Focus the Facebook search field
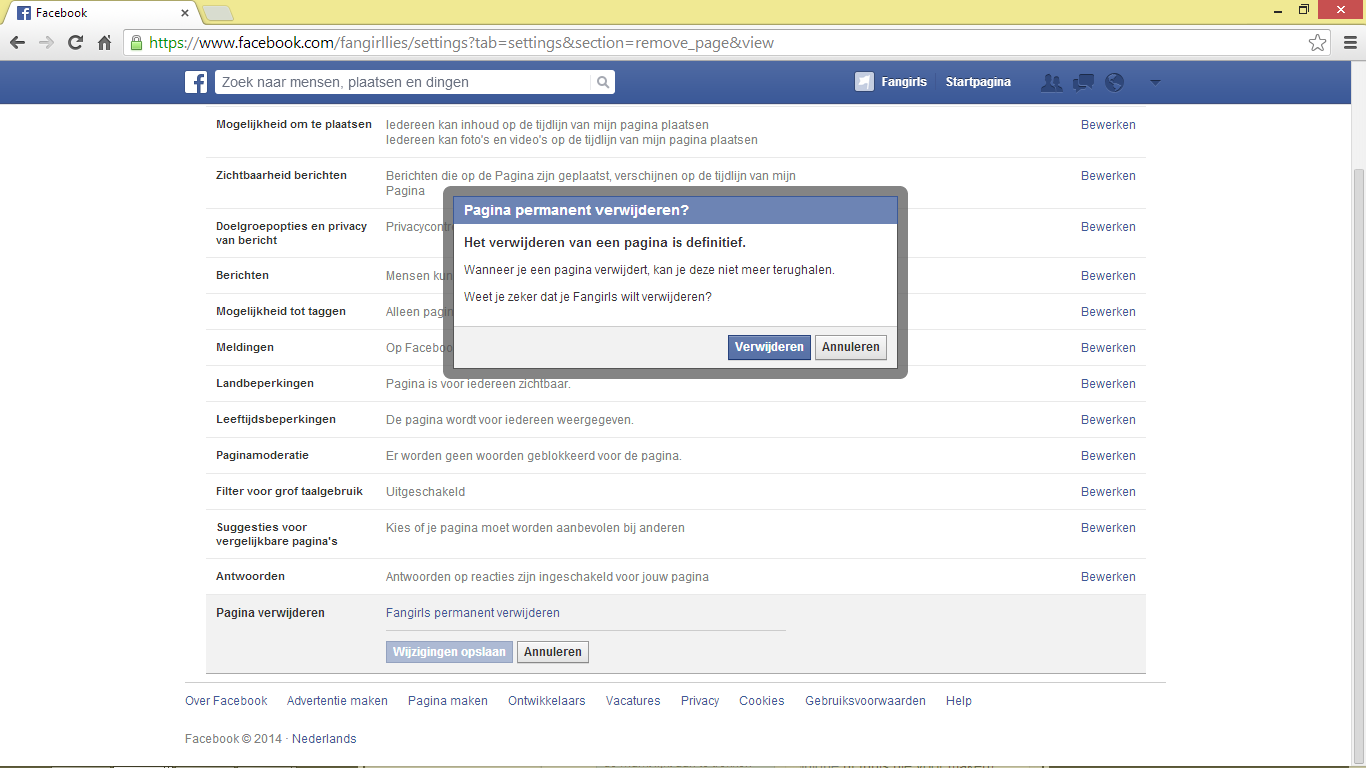 [403, 82]
